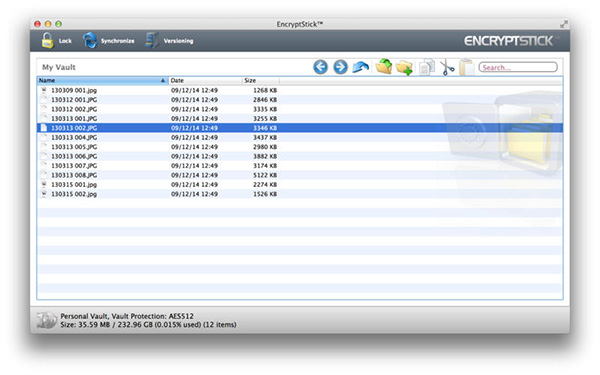Click the file icon of 130309 001.jpg
Viewport: 600px width, 375px height.
pos(44,90)
